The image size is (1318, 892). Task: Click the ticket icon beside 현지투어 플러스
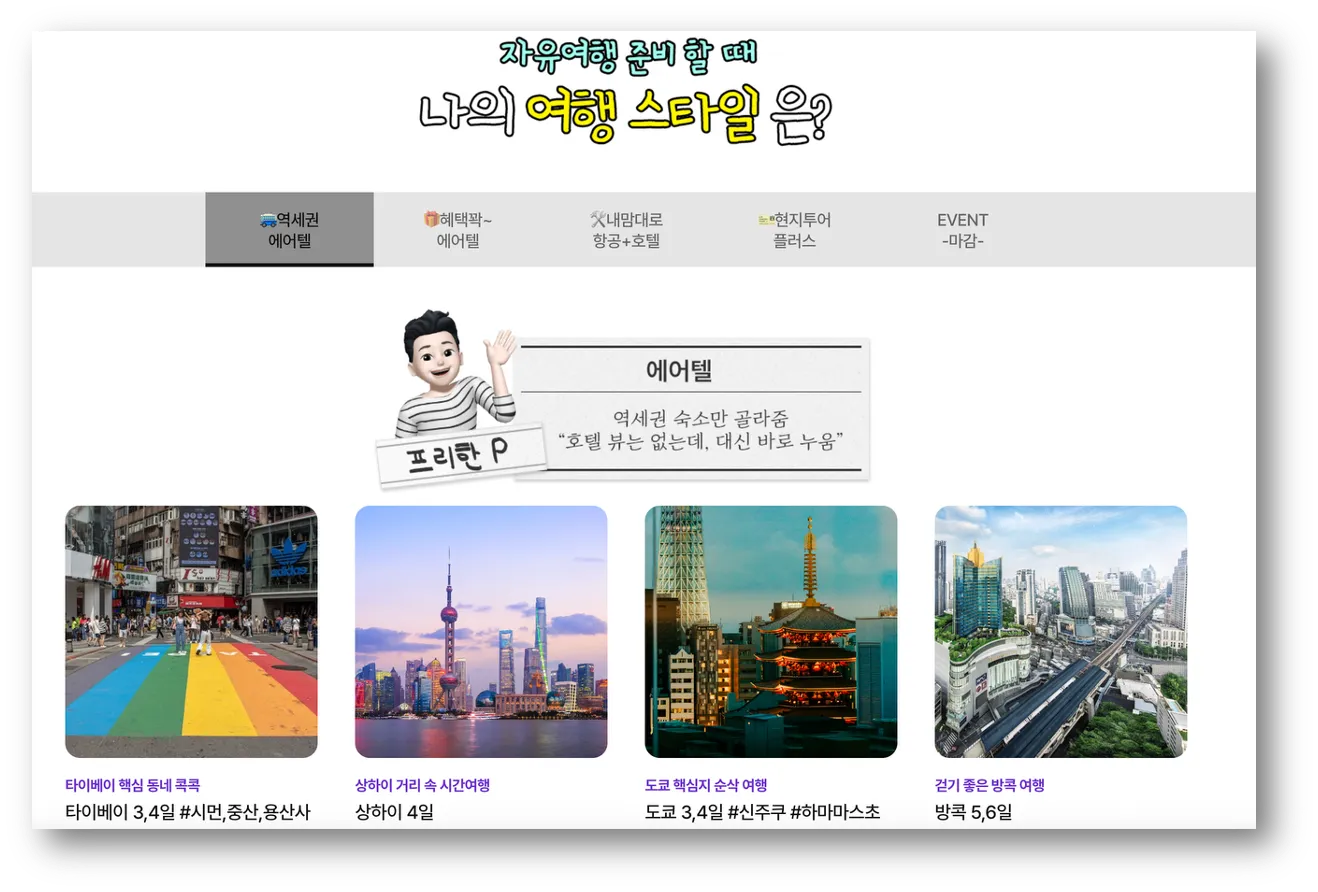(x=762, y=219)
